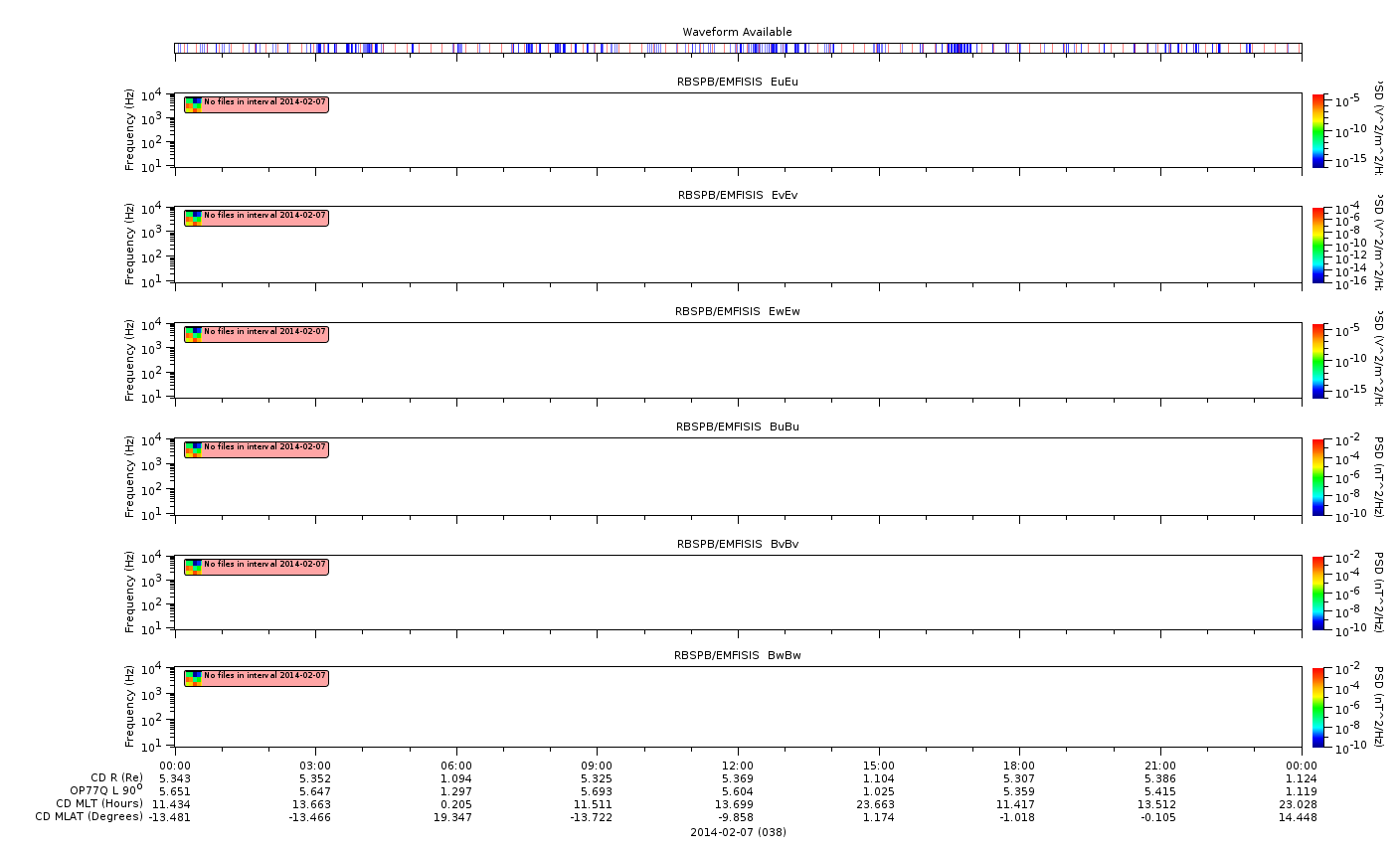Click the MLAT value 19.347
Viewport: 1400px width, 854px height.
tap(456, 817)
